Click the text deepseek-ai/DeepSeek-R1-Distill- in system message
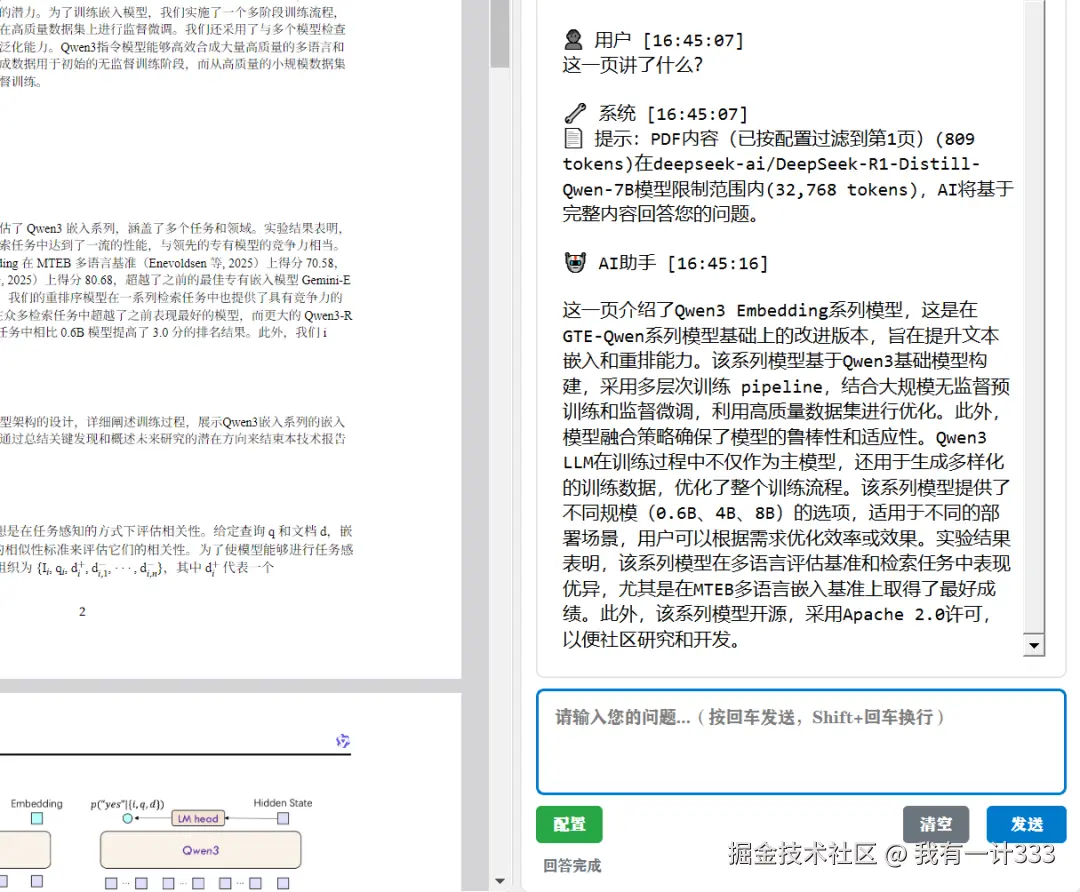 pos(816,164)
